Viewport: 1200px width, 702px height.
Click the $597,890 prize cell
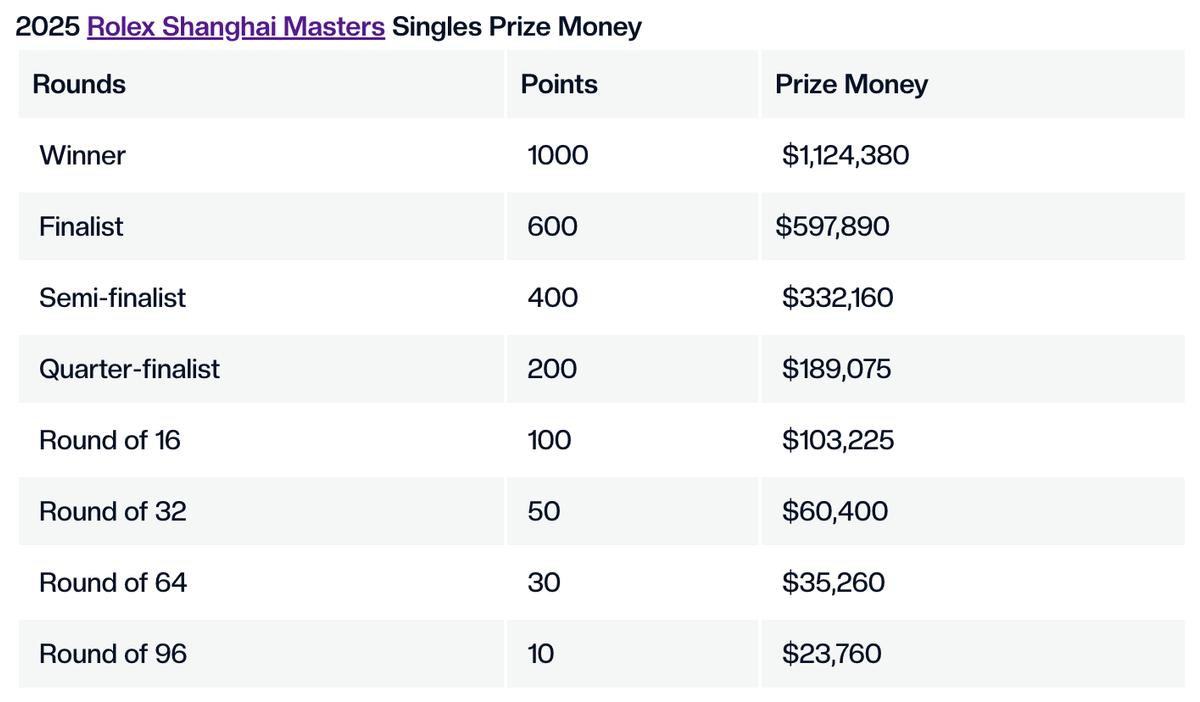pyautogui.click(x=832, y=227)
